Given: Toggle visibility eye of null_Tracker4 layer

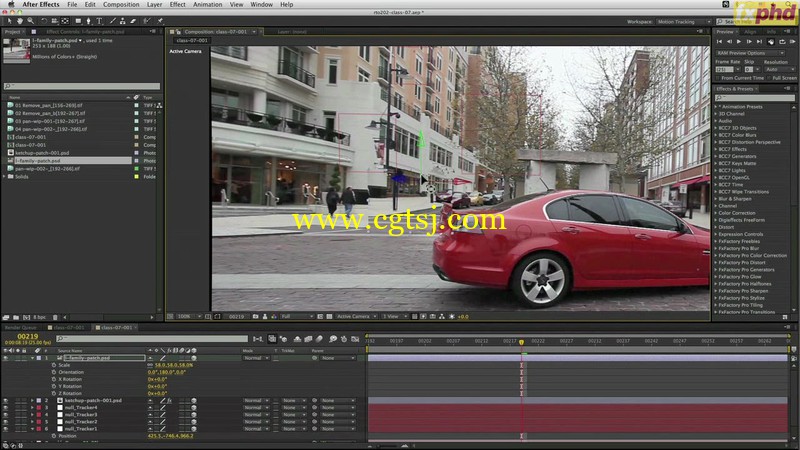Looking at the screenshot, I should point(6,408).
